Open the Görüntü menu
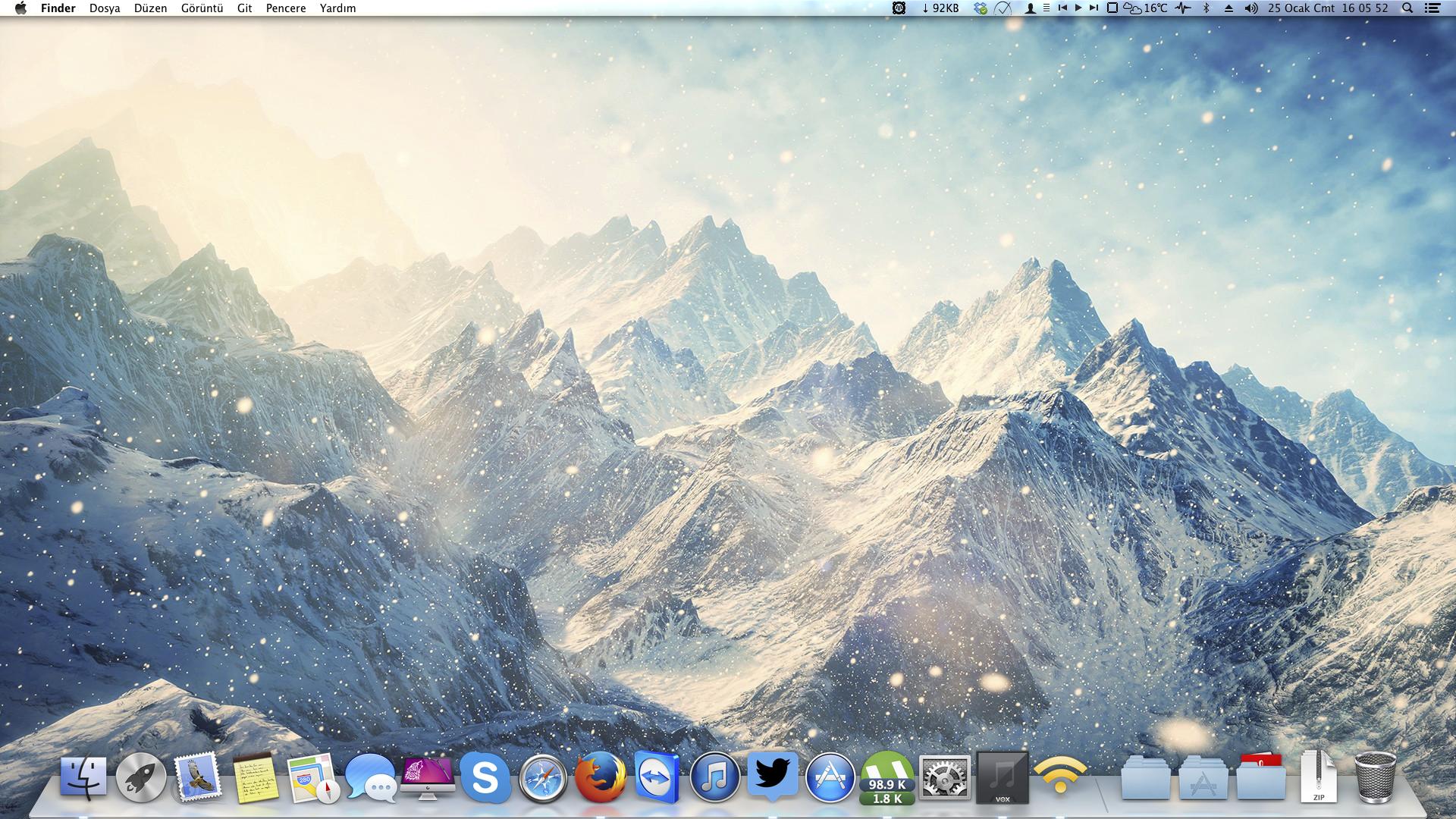This screenshot has width=1456, height=819. (x=202, y=8)
